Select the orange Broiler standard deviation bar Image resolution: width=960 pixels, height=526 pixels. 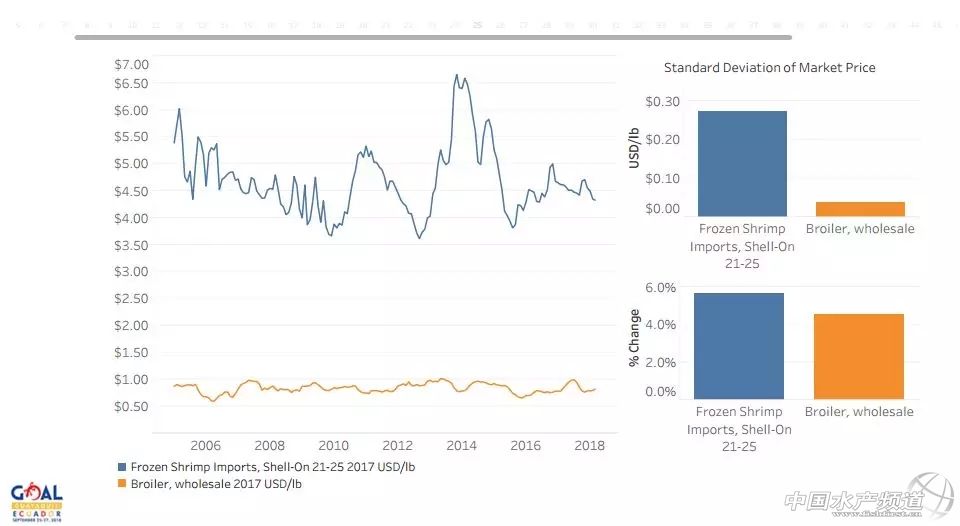[x=860, y=208]
